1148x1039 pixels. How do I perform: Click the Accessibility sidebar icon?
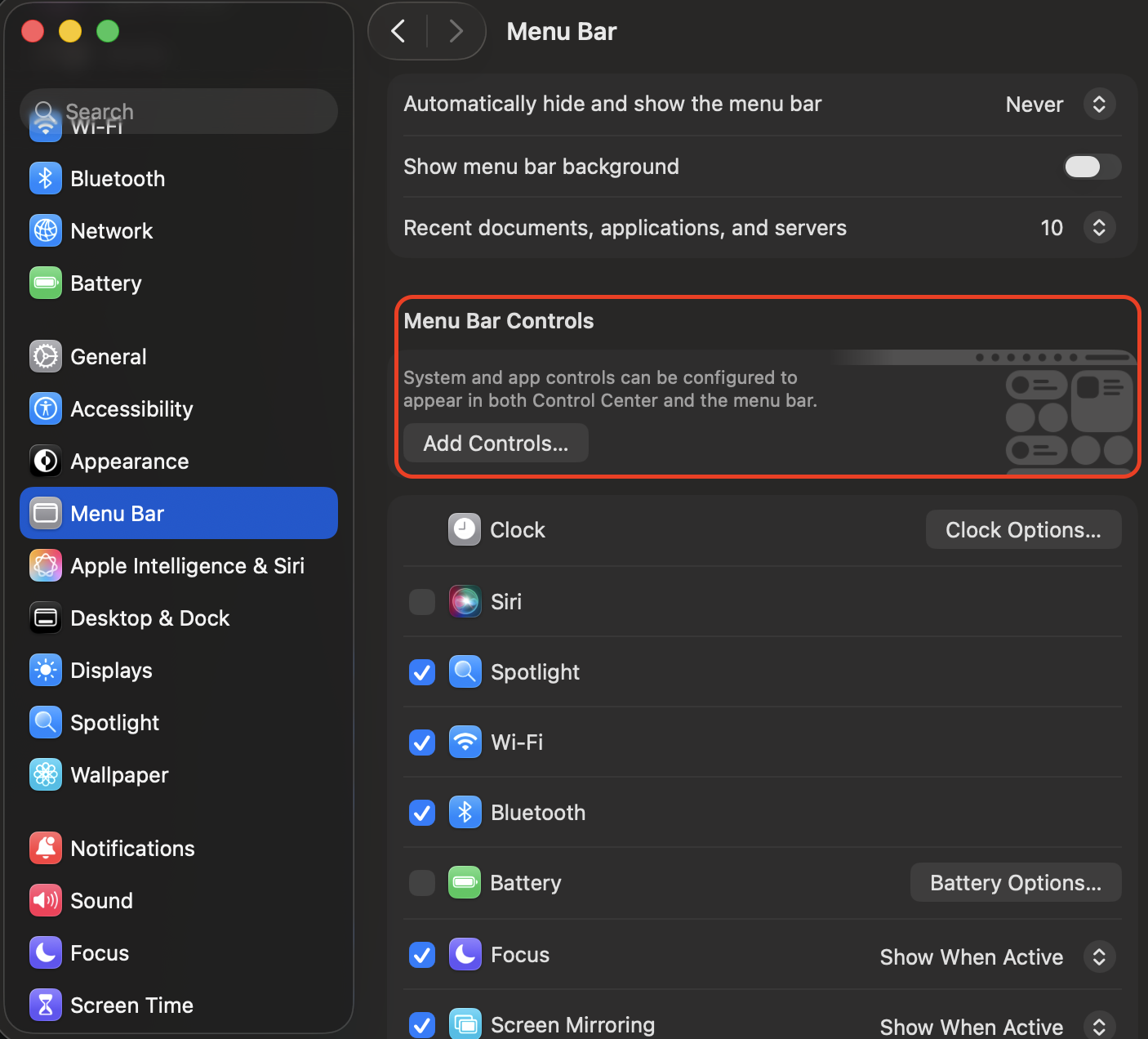46,408
